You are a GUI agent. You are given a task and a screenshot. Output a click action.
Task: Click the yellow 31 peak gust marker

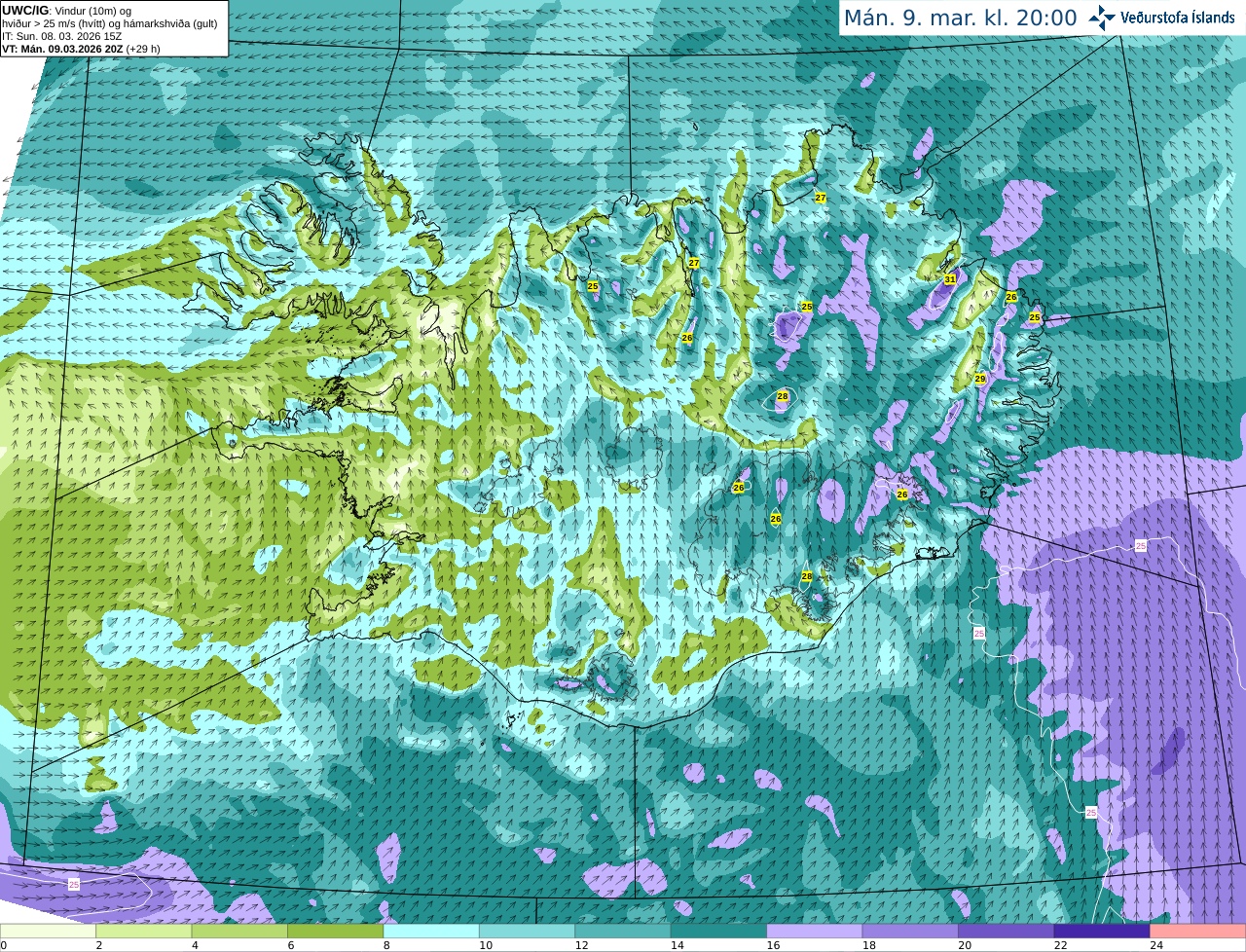coord(950,279)
